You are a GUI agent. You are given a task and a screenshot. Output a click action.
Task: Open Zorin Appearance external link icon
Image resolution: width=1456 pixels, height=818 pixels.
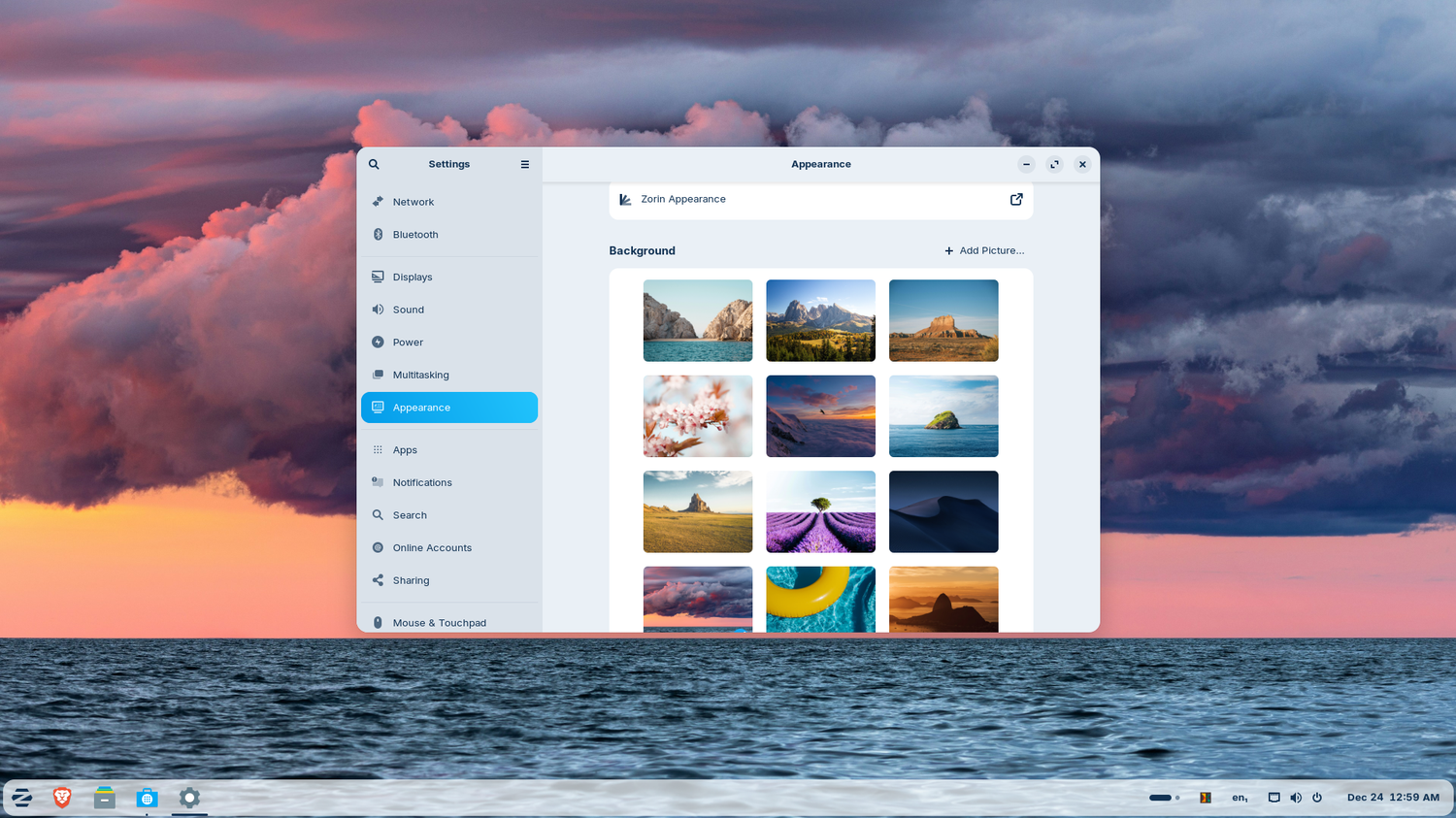click(x=1016, y=199)
